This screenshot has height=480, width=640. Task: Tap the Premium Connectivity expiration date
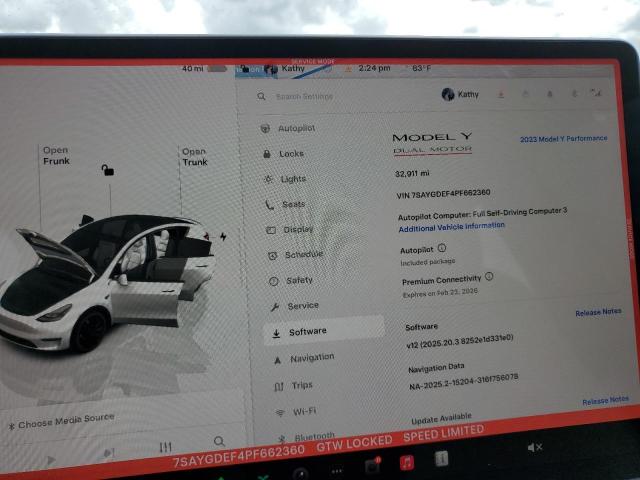point(440,293)
